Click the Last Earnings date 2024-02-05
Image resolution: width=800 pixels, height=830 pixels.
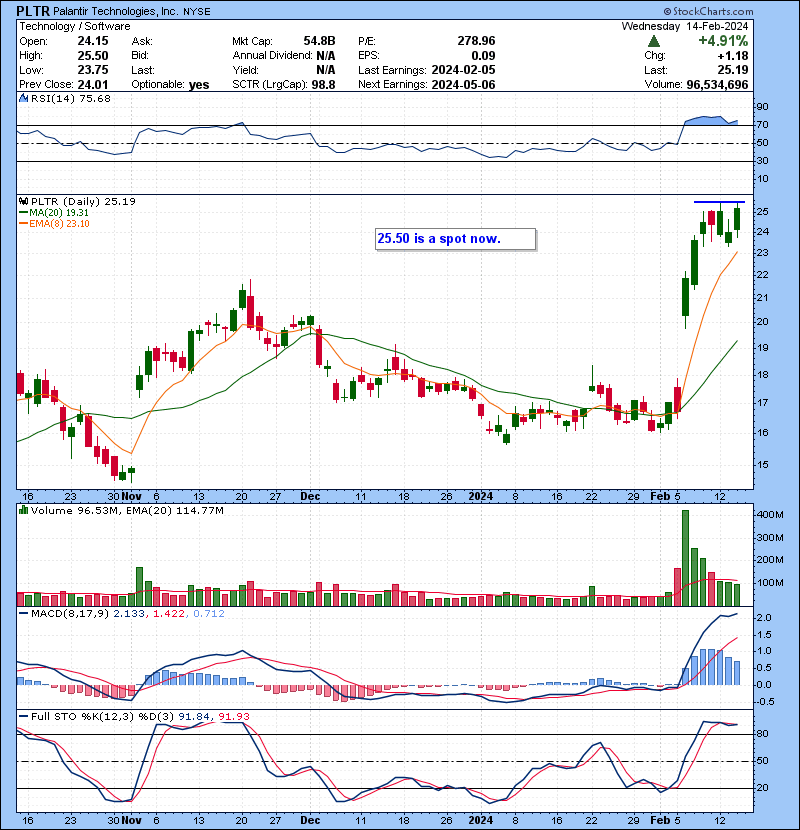tap(463, 70)
